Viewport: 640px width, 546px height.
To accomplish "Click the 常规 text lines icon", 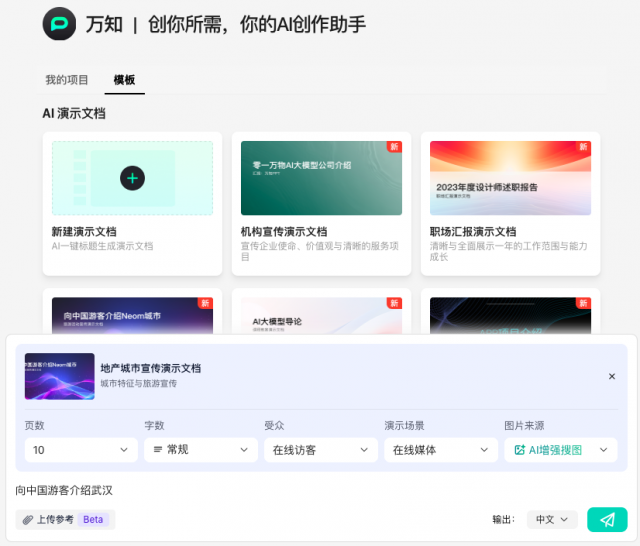I will click(158, 450).
